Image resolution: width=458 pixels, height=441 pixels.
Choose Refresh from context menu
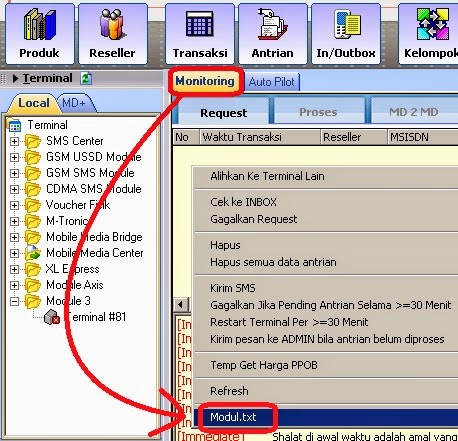[x=326, y=391]
